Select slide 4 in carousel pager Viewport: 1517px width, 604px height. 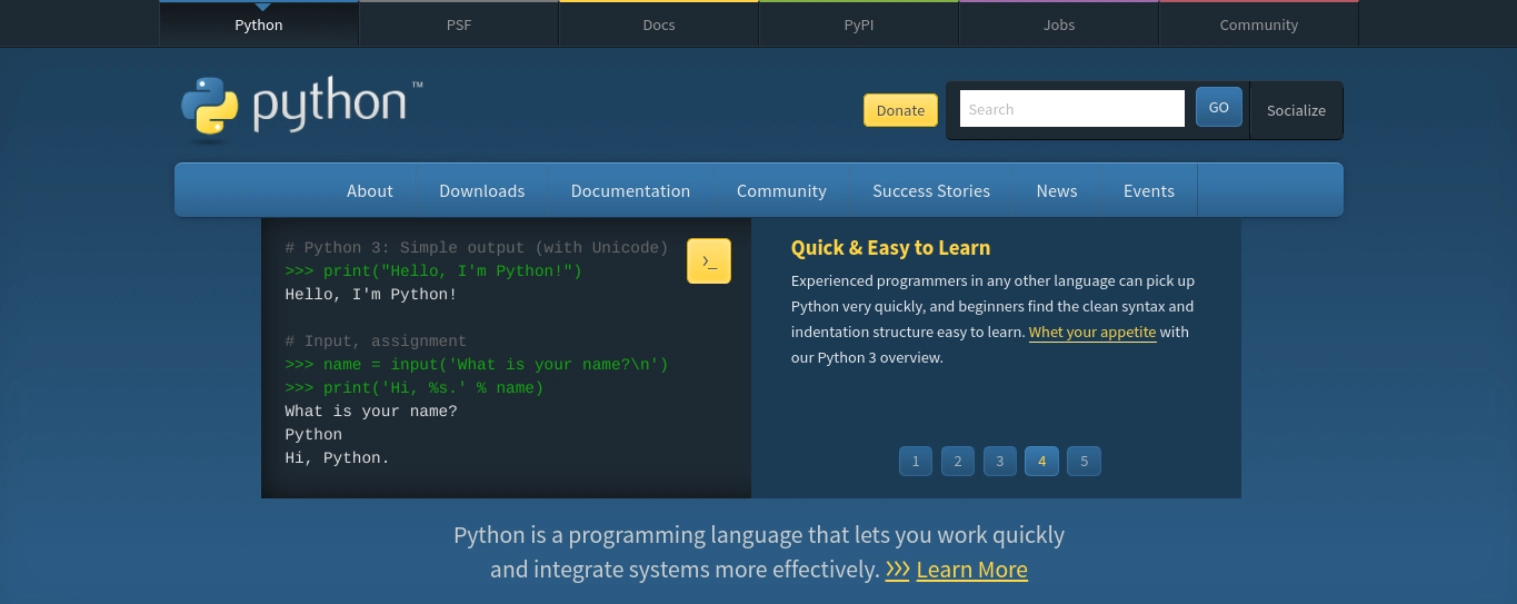click(x=1041, y=461)
